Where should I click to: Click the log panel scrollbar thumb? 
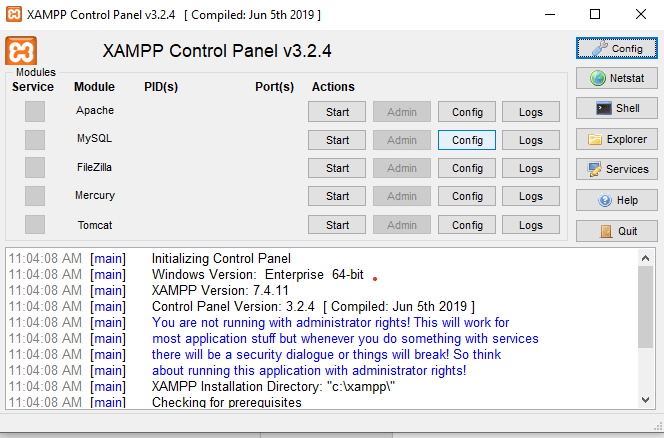645,307
